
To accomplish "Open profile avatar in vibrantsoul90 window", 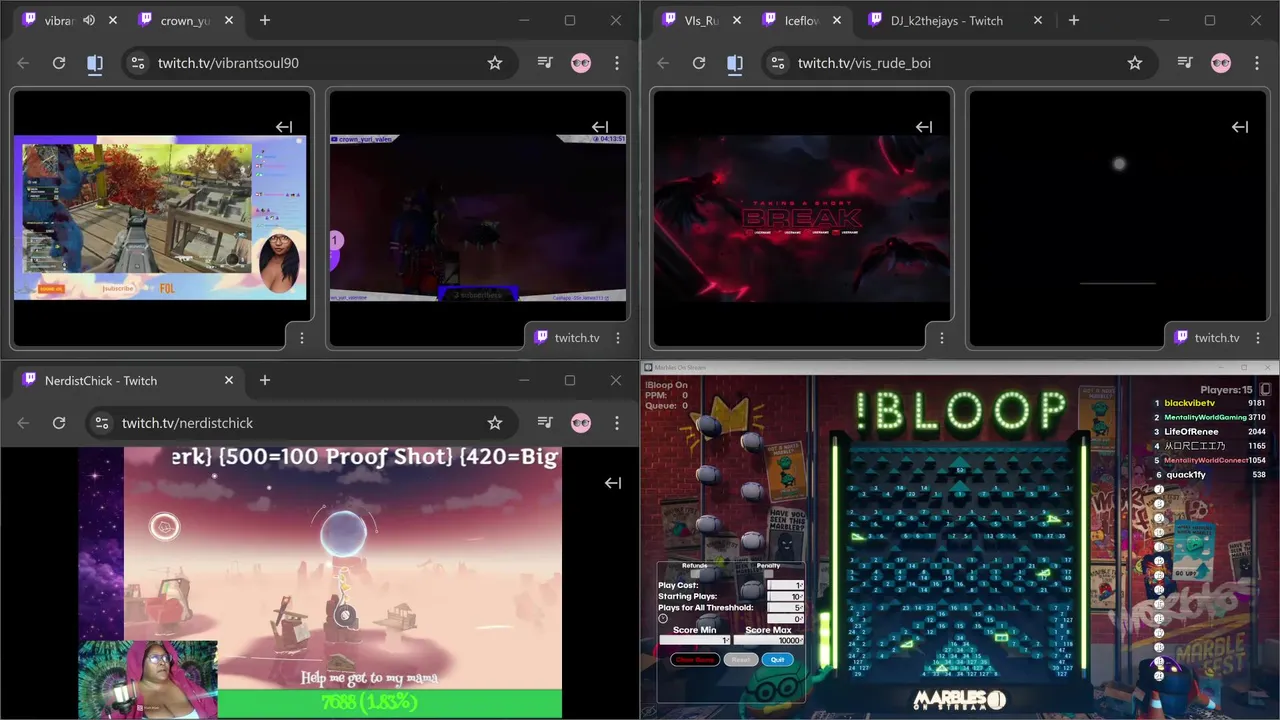I will (x=581, y=63).
